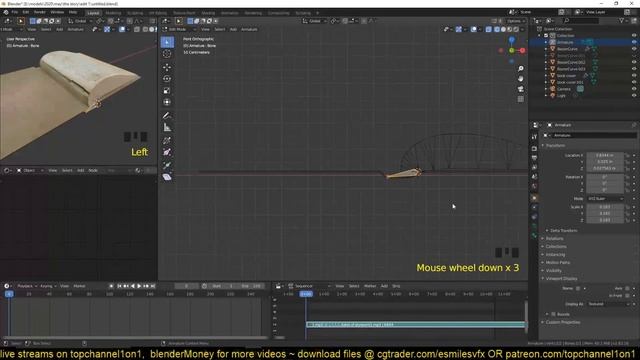Click the timeline current frame marker
The width and height of the screenshot is (640, 360).
click(x=9, y=294)
